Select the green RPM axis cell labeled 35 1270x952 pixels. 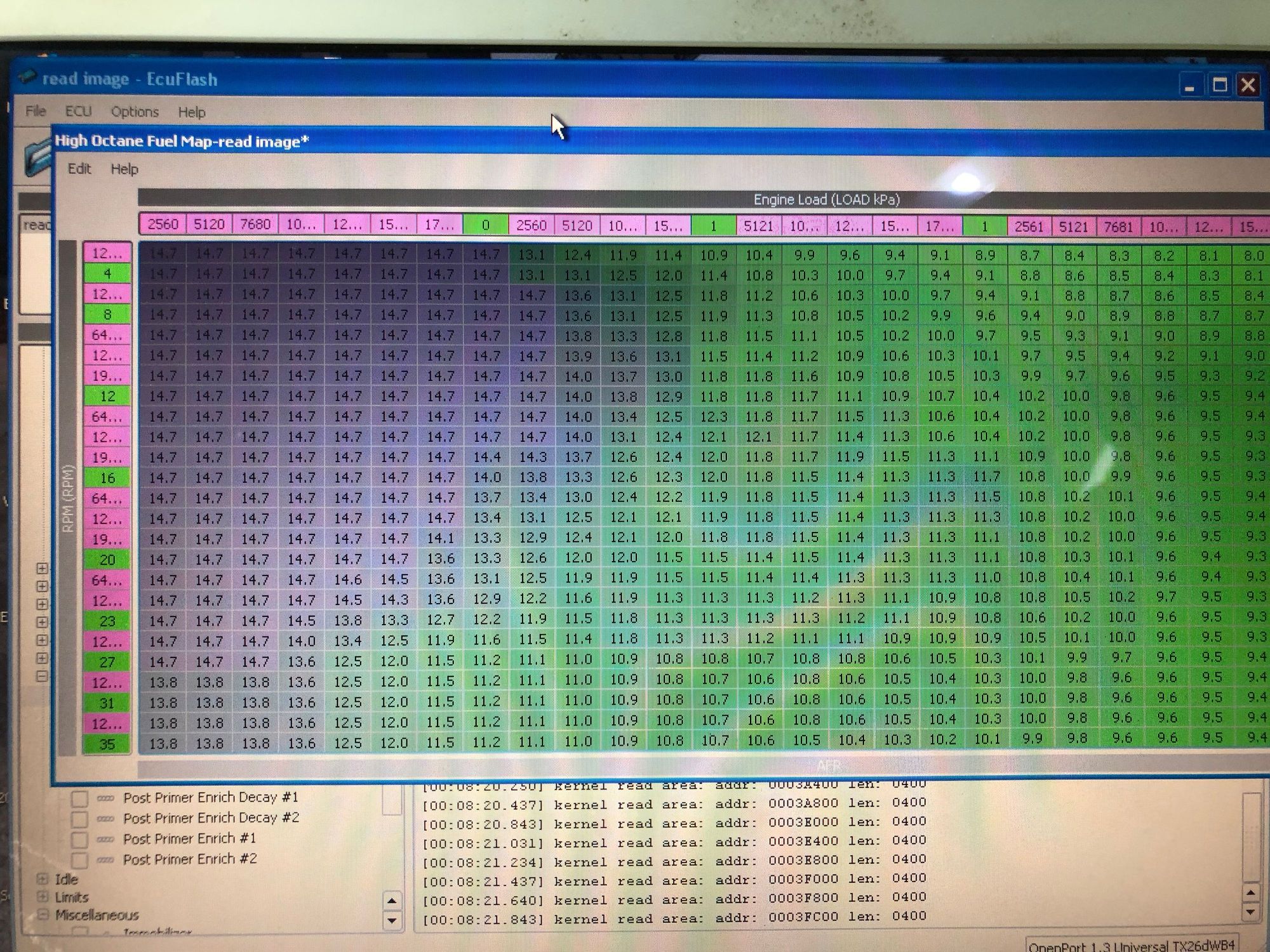pyautogui.click(x=107, y=744)
